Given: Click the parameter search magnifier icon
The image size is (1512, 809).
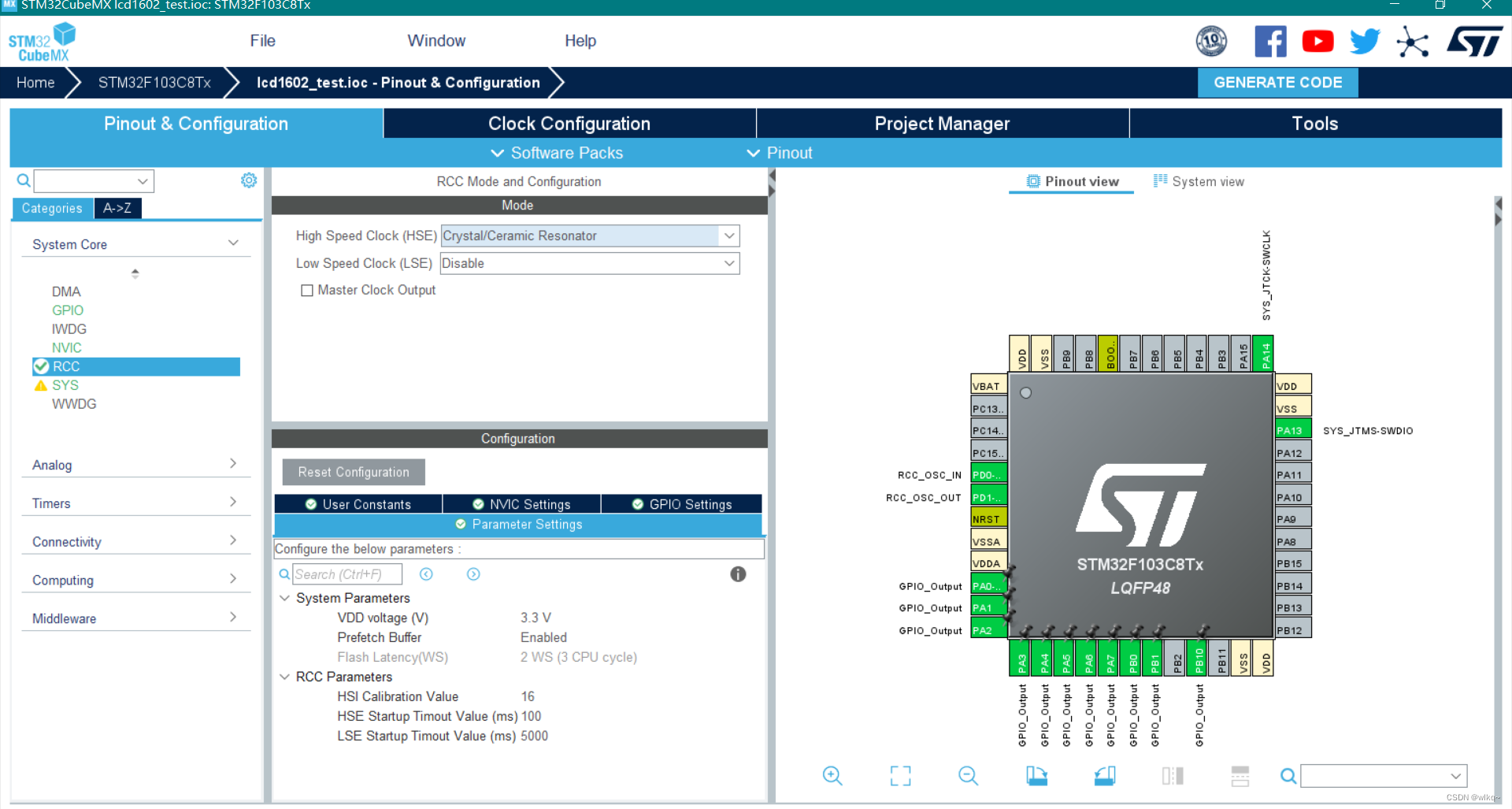Looking at the screenshot, I should click(284, 574).
